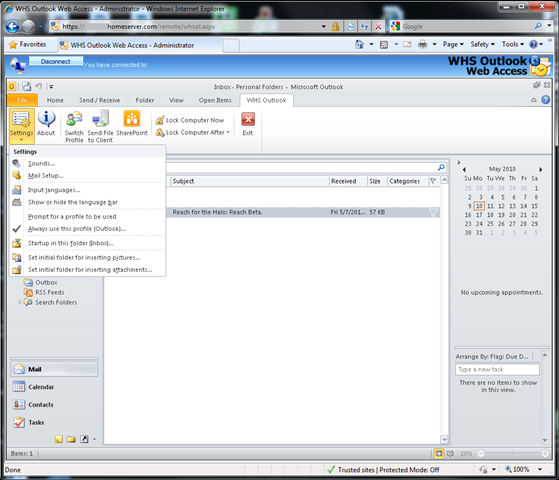Select the WHS Outlook ribbon tab
Viewport: 559px width, 480px height.
[x=266, y=100]
